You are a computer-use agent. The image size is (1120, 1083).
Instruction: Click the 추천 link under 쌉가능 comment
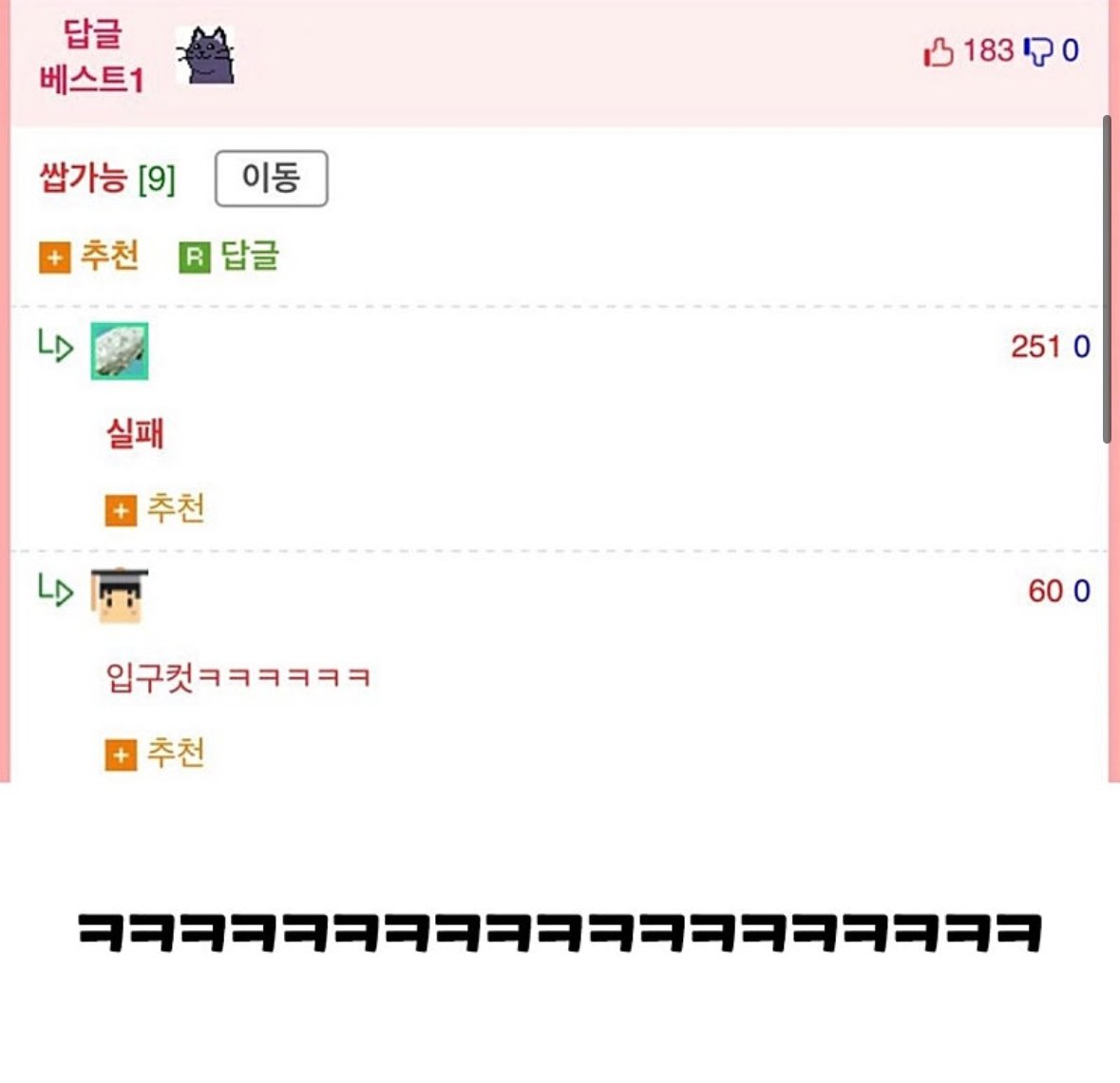[109, 256]
